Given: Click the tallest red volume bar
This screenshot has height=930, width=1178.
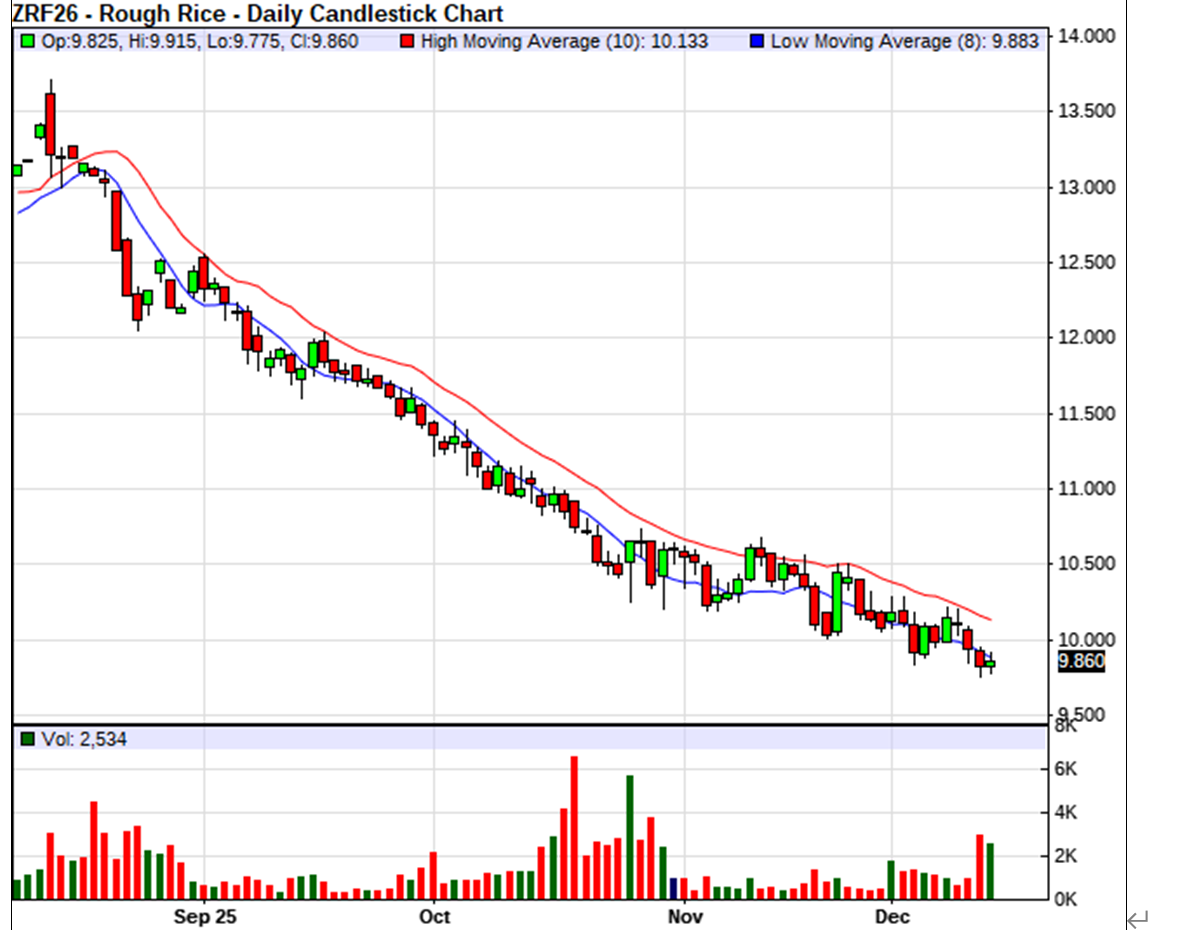Looking at the screenshot, I should (x=575, y=827).
